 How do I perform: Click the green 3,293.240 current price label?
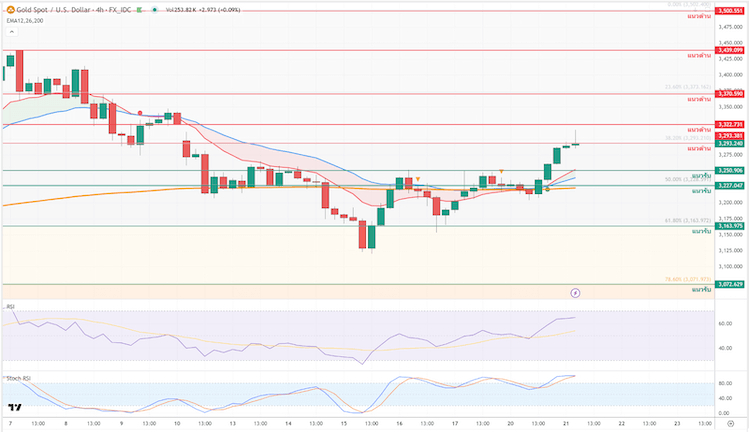(729, 143)
